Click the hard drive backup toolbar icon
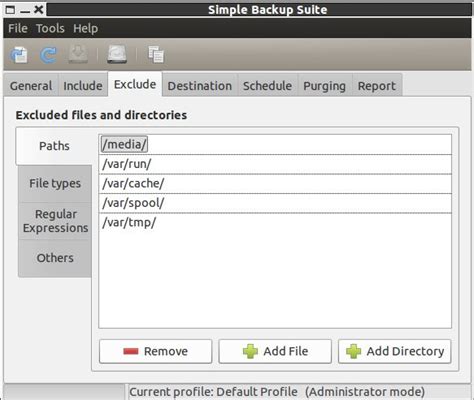The width and height of the screenshot is (474, 400). coord(117,54)
